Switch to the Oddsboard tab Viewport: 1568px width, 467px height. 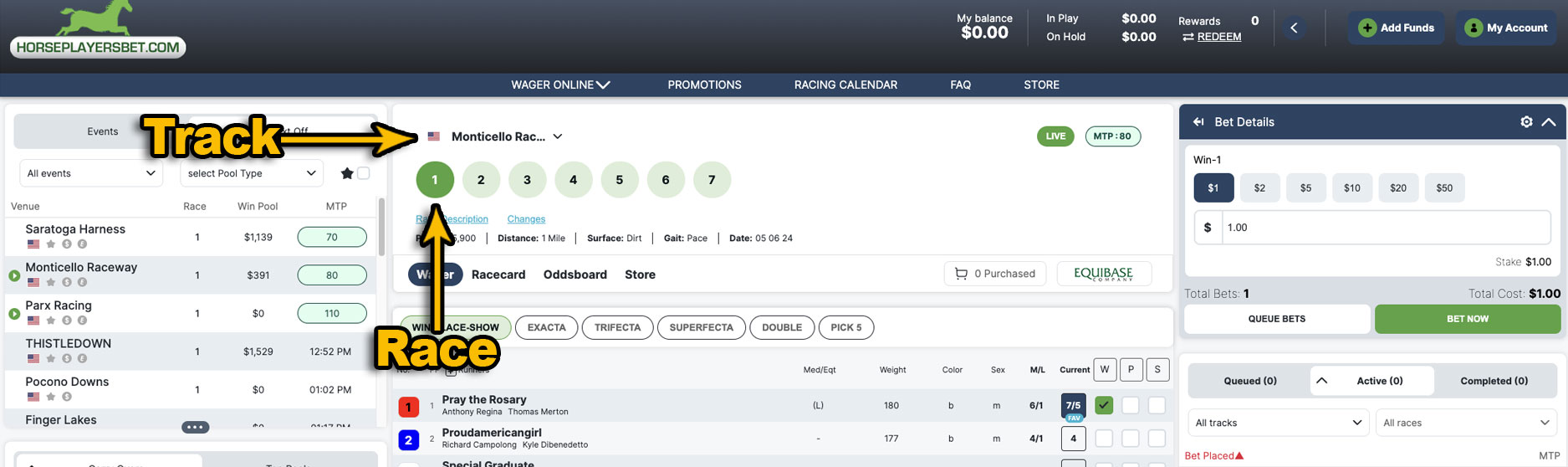coord(575,275)
